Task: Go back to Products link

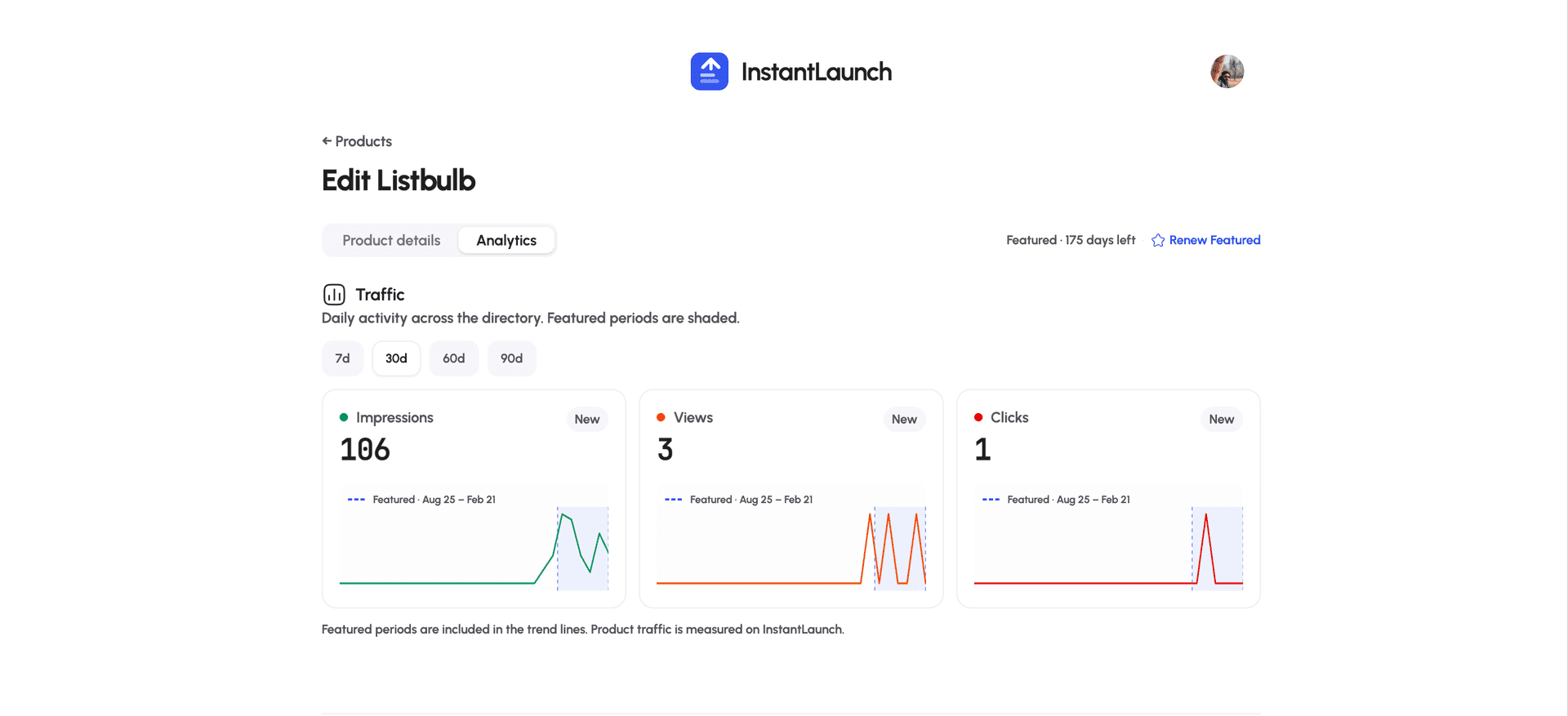Action: [357, 141]
